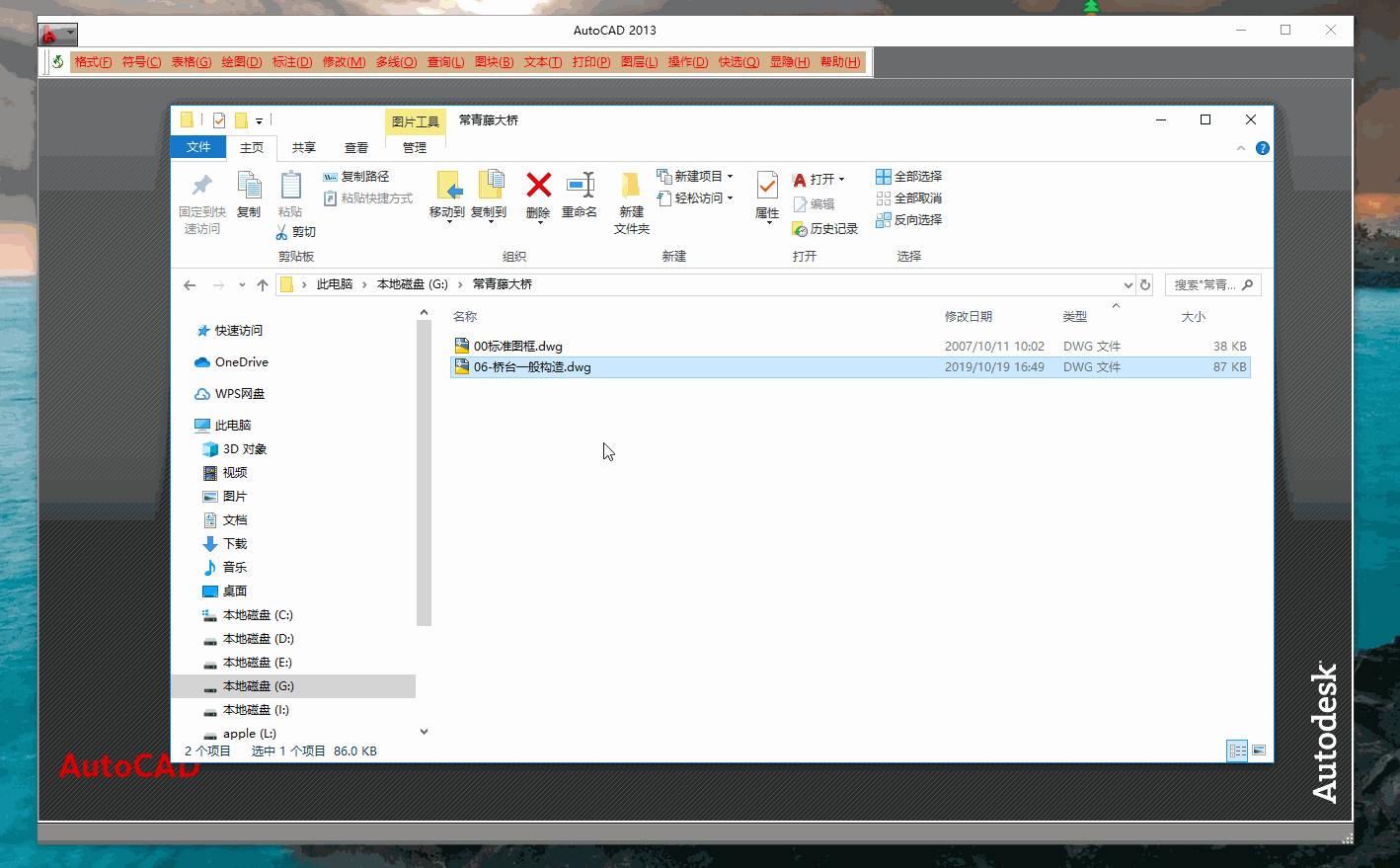Open the AutoCAD 帮助(H) menu
The width and height of the screenshot is (1400, 868).
(840, 62)
